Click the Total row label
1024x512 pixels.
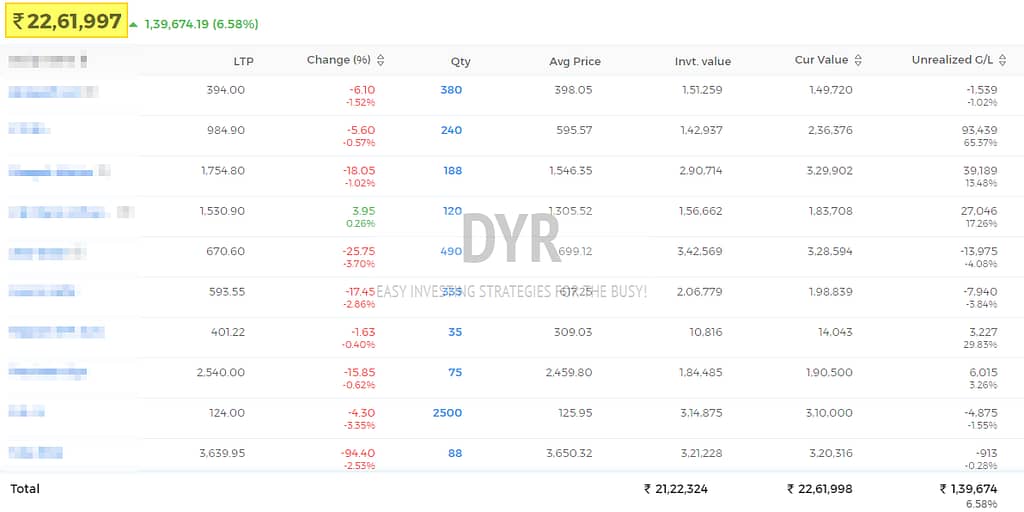coord(25,489)
